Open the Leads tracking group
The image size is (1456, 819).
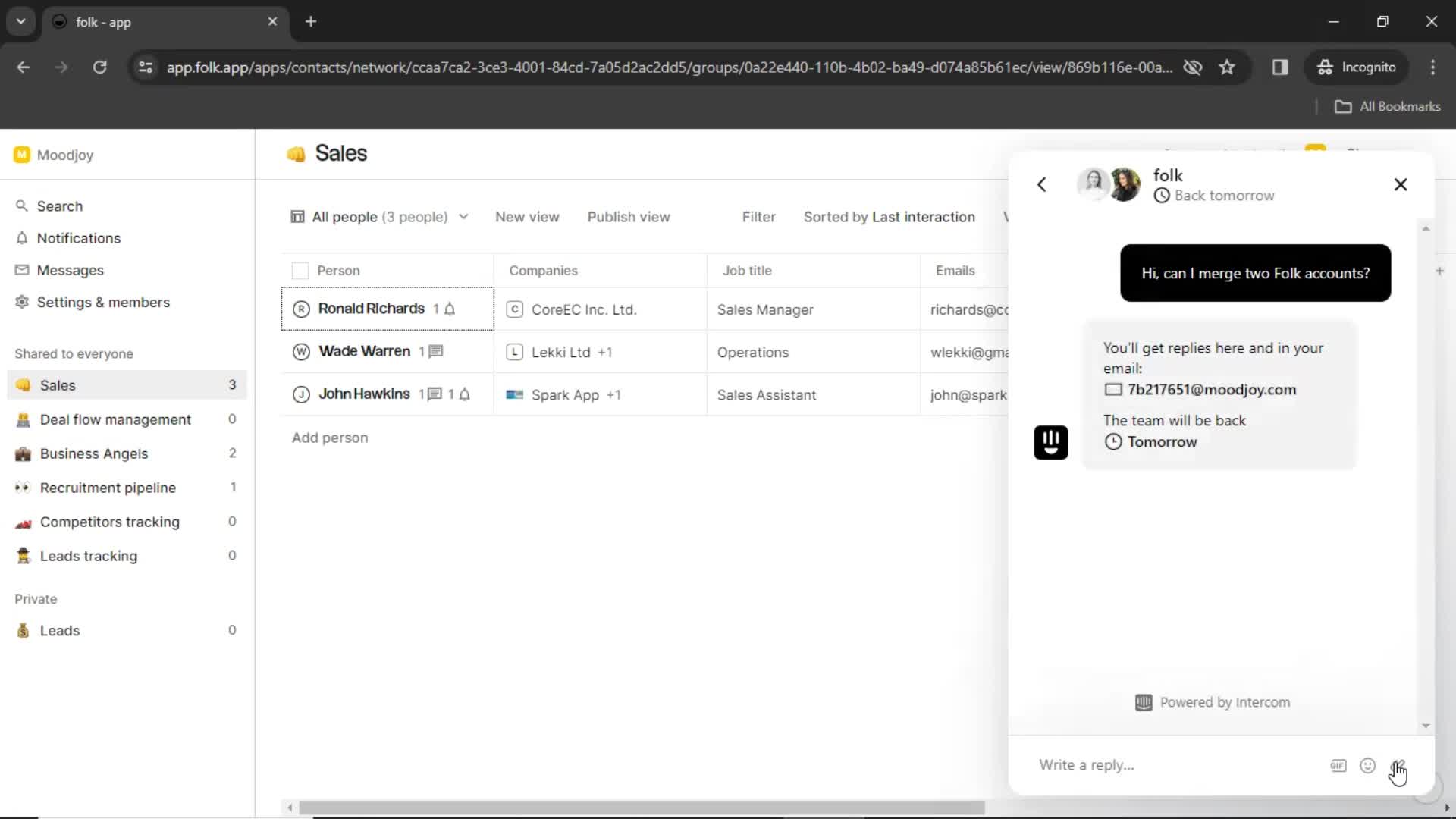point(127,556)
